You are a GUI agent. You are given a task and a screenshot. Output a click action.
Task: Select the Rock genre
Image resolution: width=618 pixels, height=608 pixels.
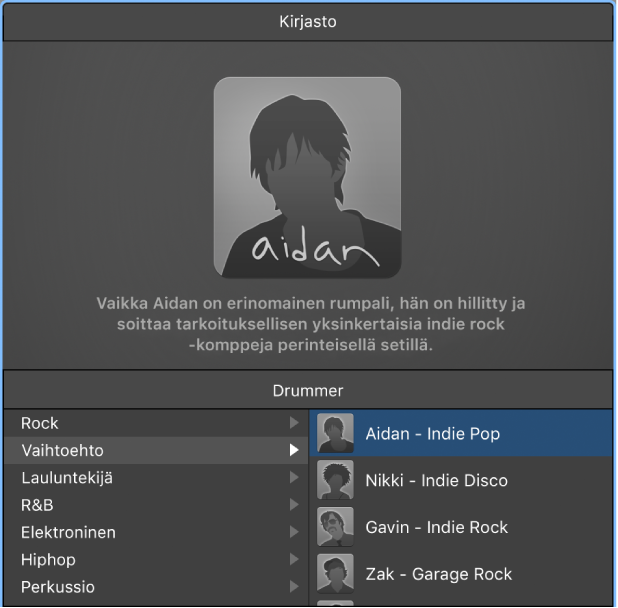pyautogui.click(x=40, y=424)
